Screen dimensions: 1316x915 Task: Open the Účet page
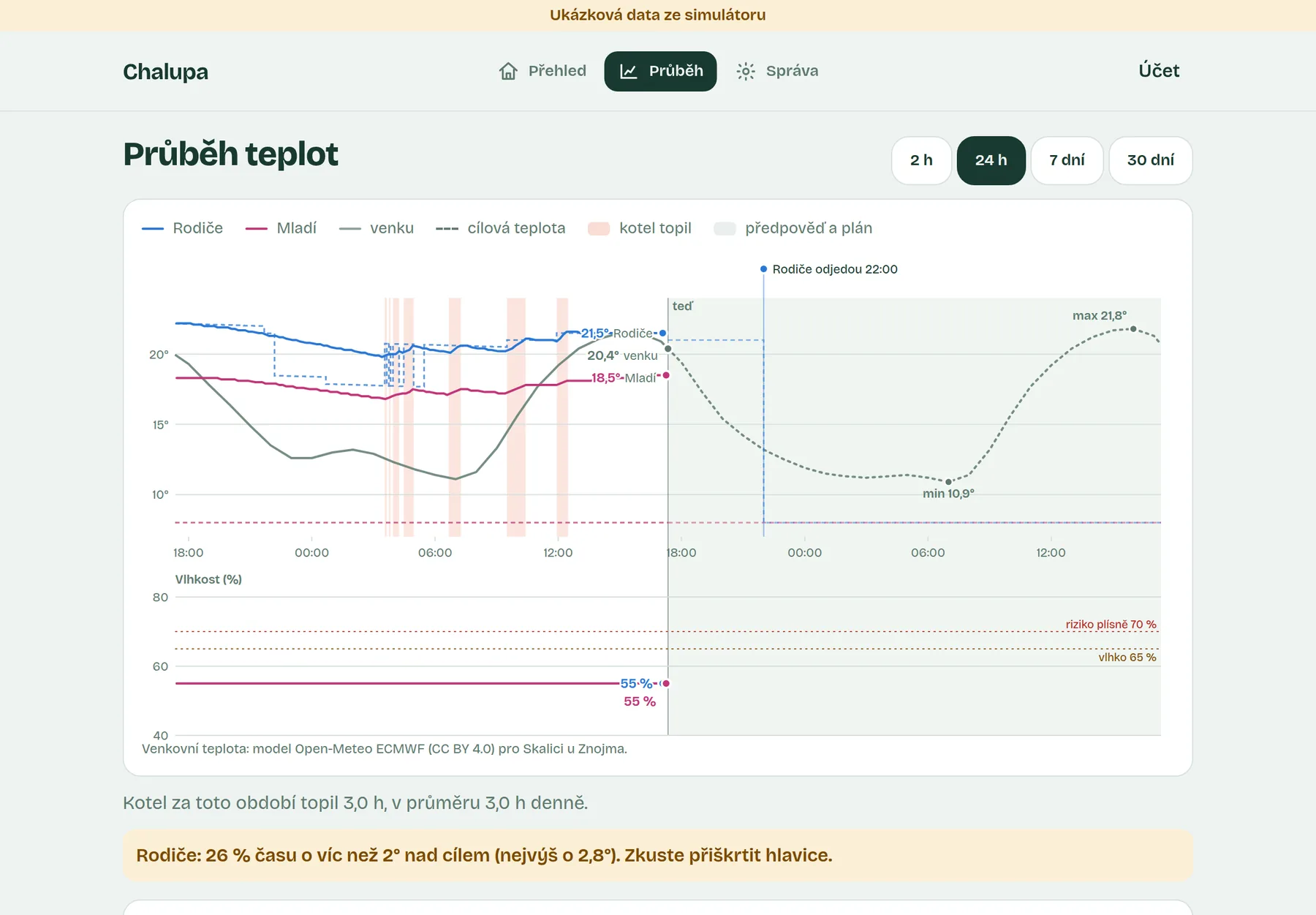pos(1159,71)
